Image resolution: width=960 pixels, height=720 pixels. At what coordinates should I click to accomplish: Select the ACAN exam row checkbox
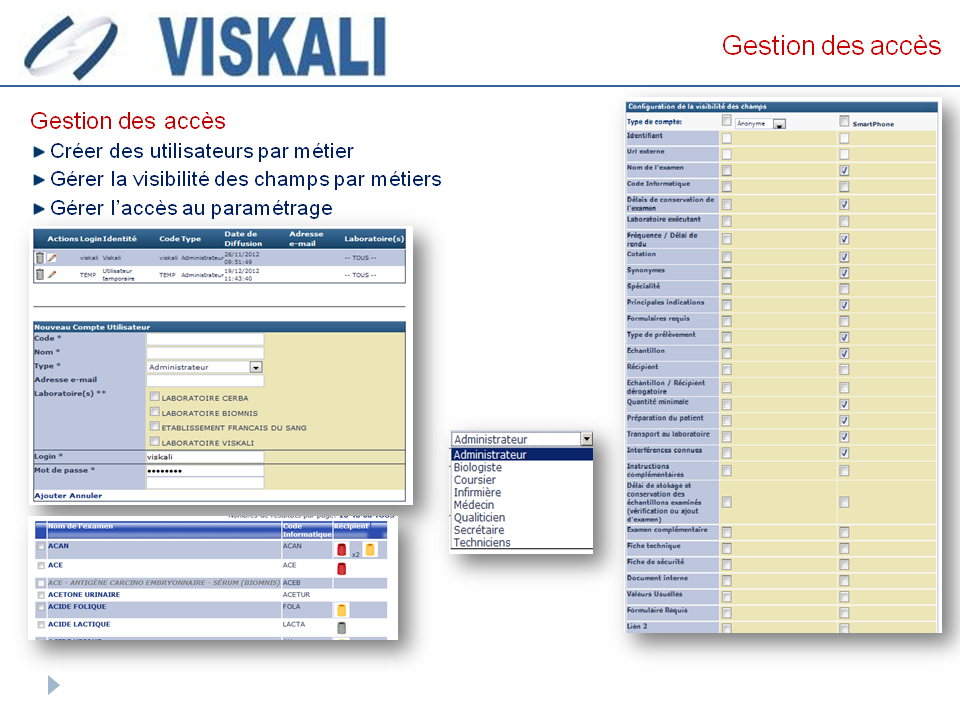[41, 547]
